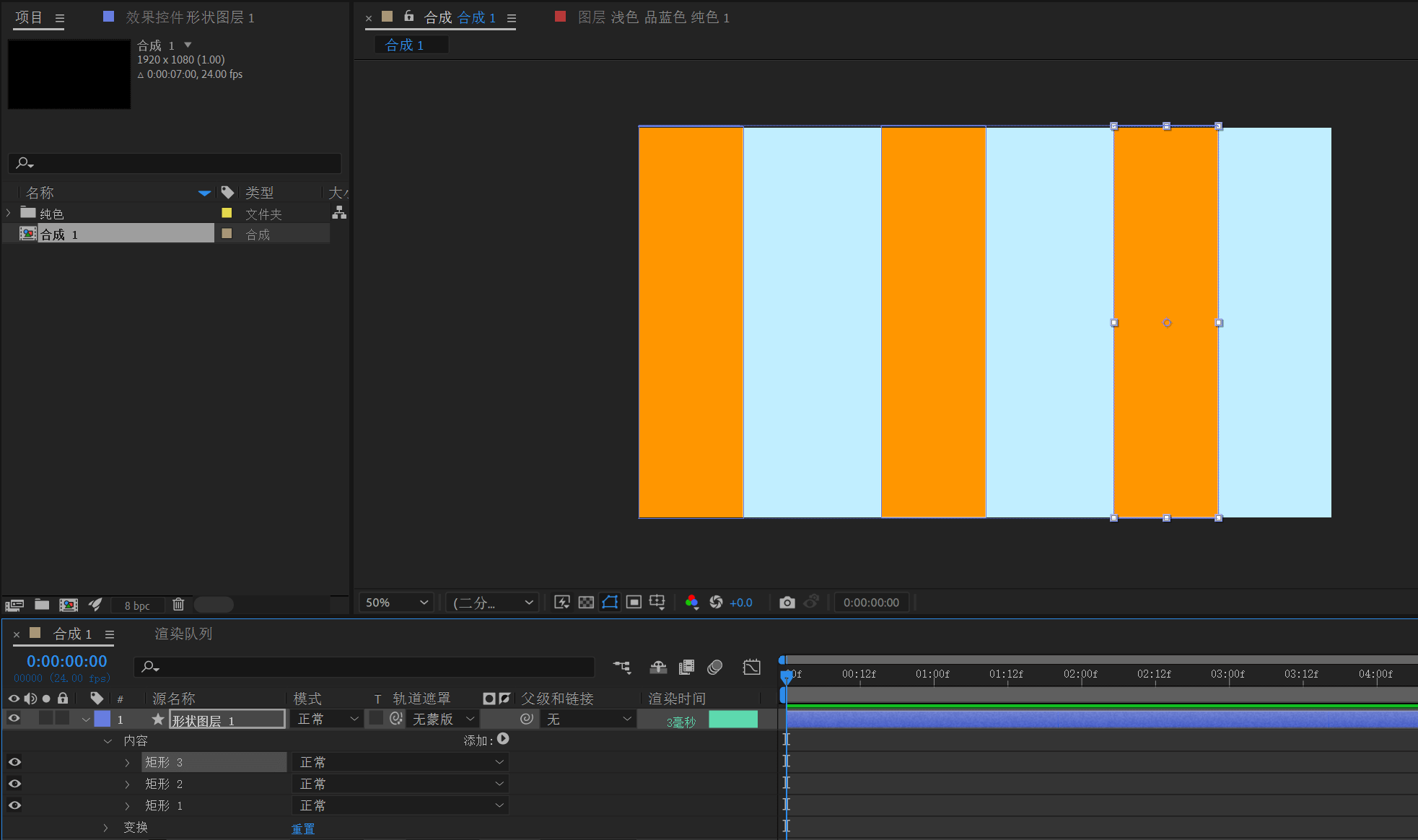Click the tan label swatch of 合成 1 item

coord(227,233)
